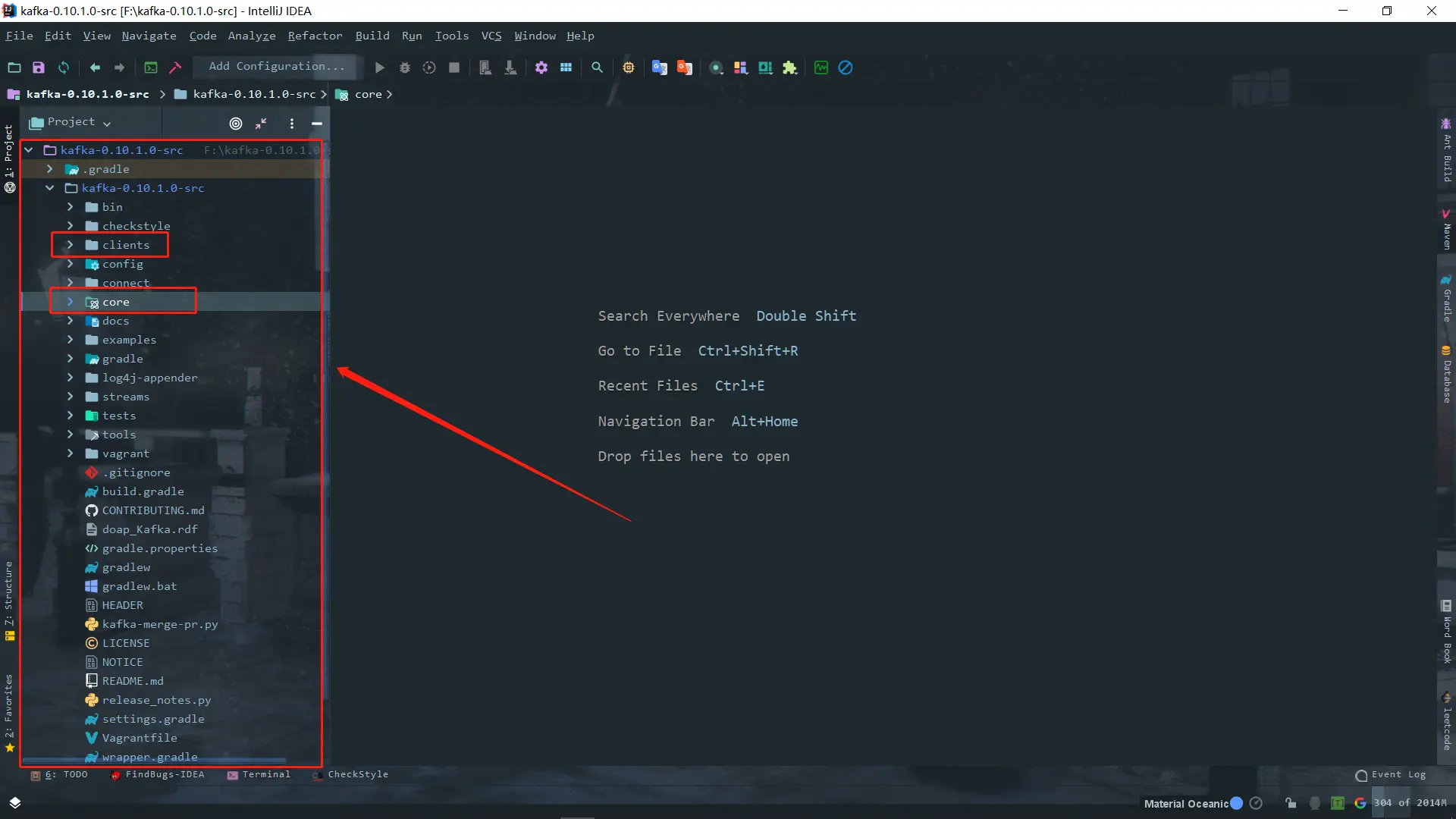This screenshot has width=1456, height=819.
Task: Expand the examples folder arrow
Action: tap(71, 340)
